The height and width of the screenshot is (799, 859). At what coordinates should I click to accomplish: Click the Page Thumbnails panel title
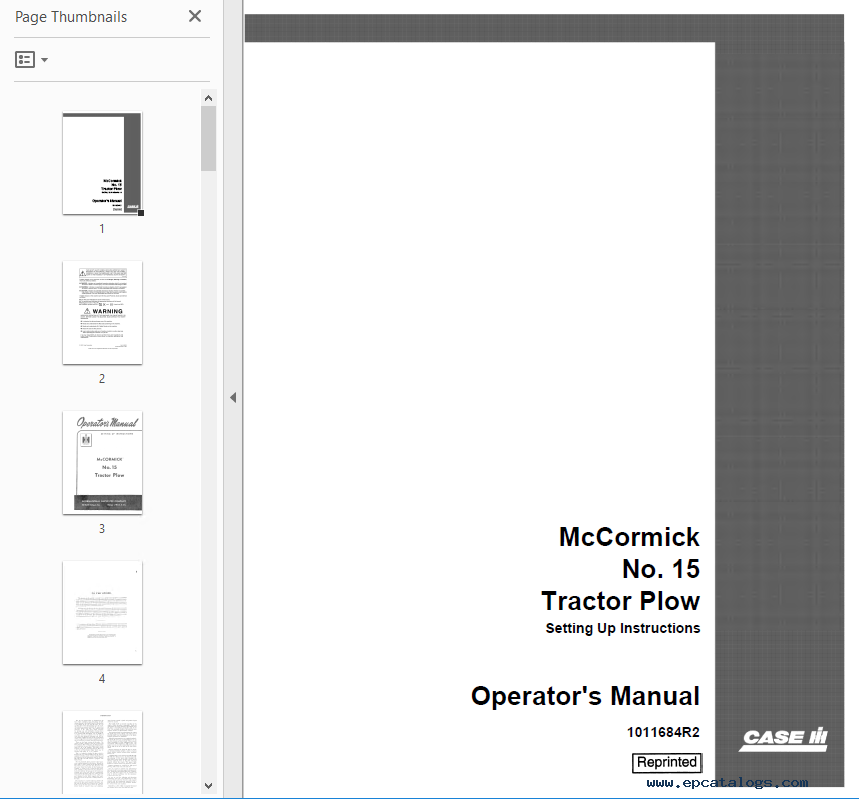(71, 17)
